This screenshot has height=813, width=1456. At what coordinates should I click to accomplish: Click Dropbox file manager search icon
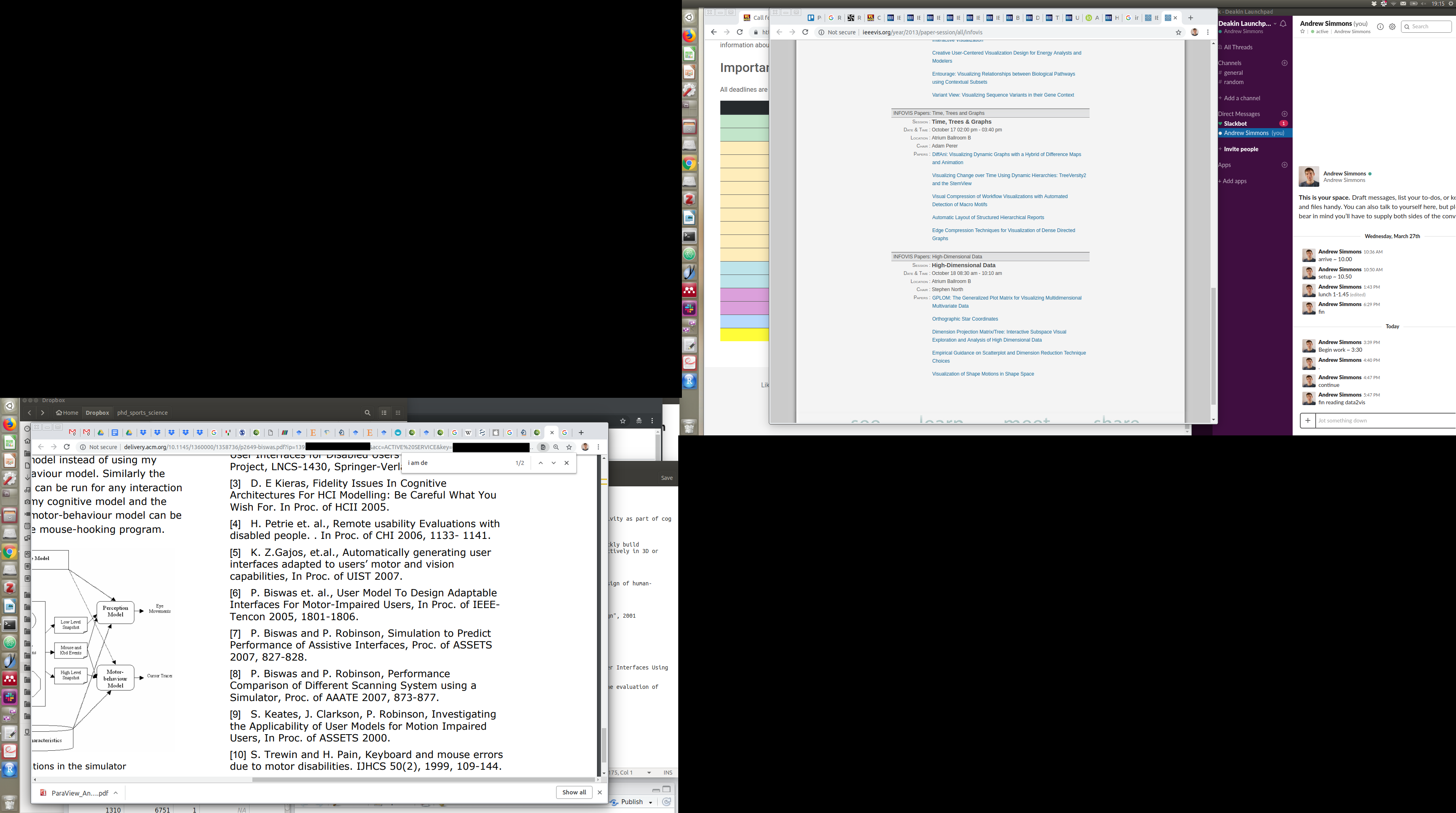point(367,412)
